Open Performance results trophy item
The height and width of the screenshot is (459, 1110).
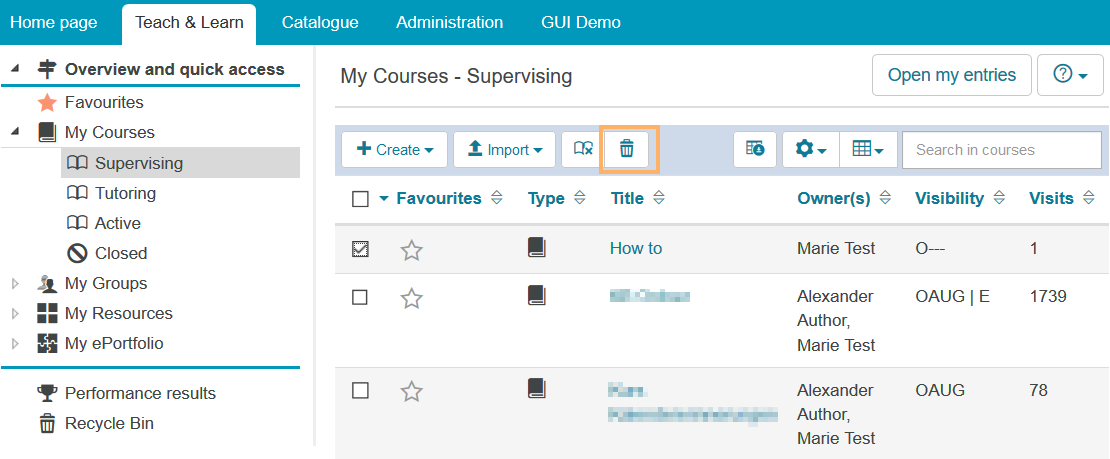coord(139,393)
